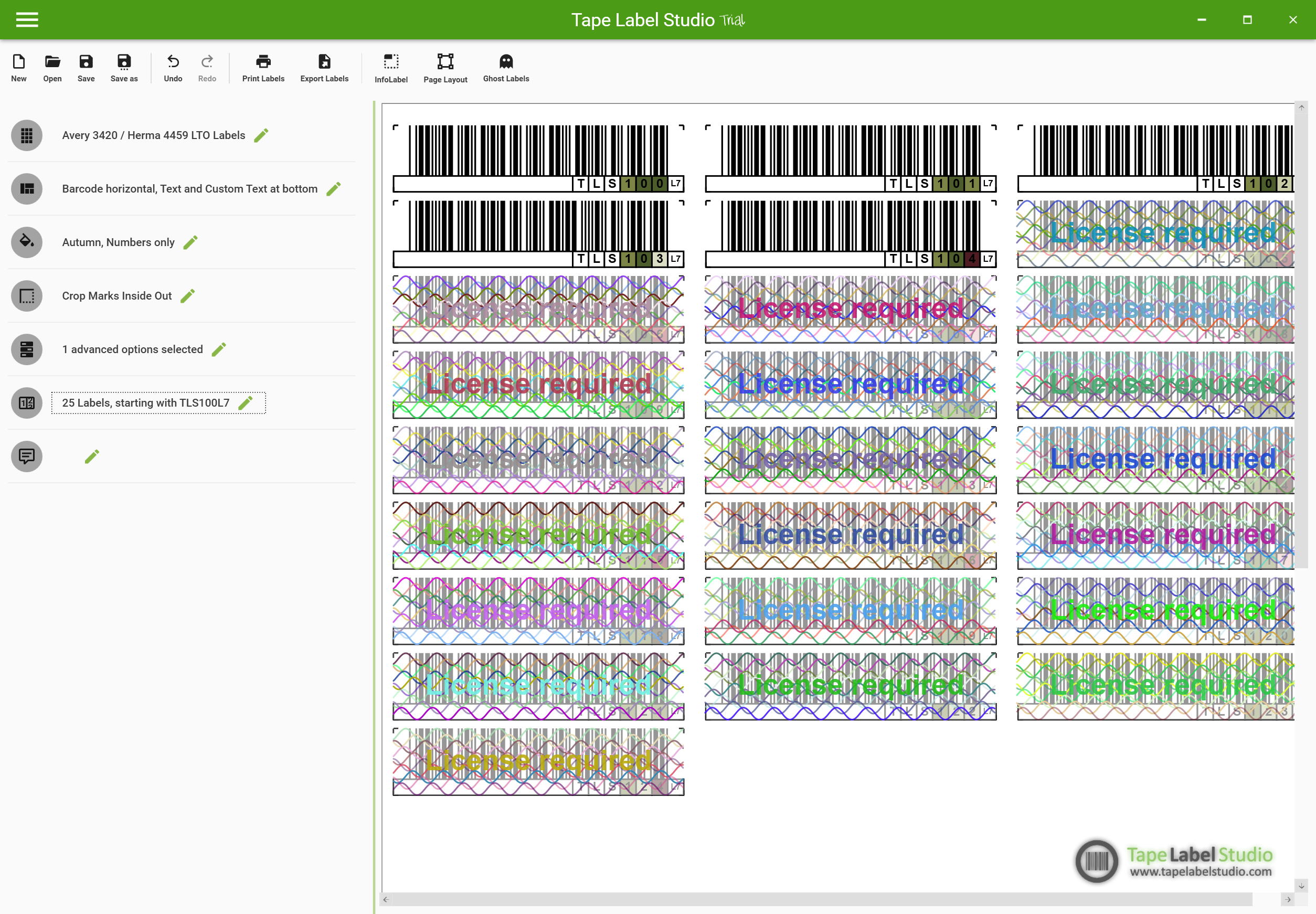
Task: Click the TLS103 L7 barcode label
Action: click(x=538, y=234)
